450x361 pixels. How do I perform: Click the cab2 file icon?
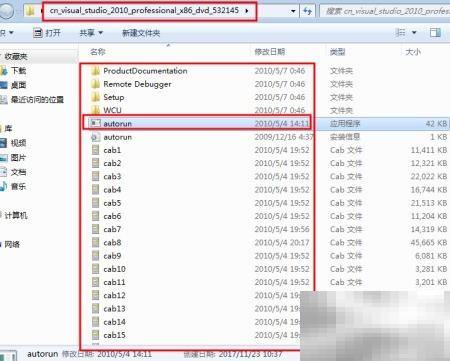pos(95,163)
